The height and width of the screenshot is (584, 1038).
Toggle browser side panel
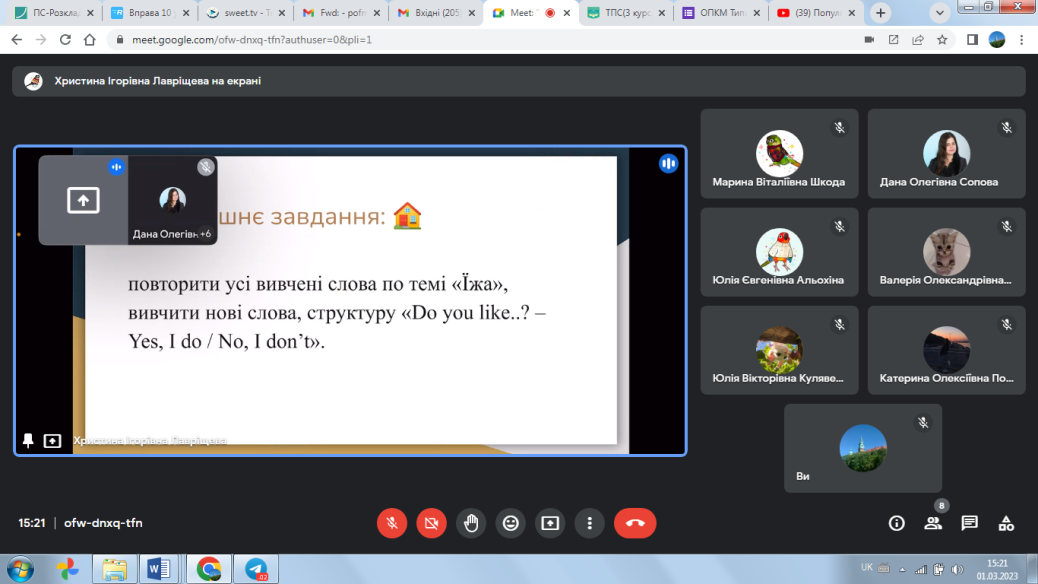[972, 40]
